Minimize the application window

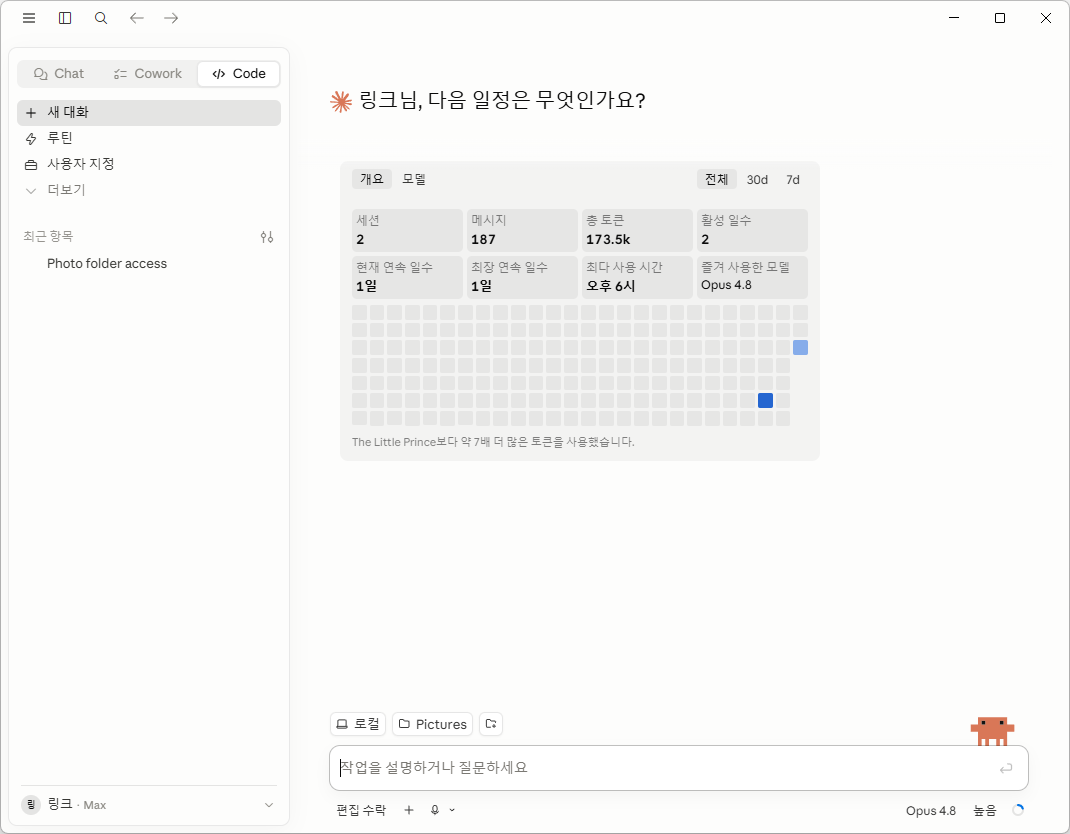[954, 18]
